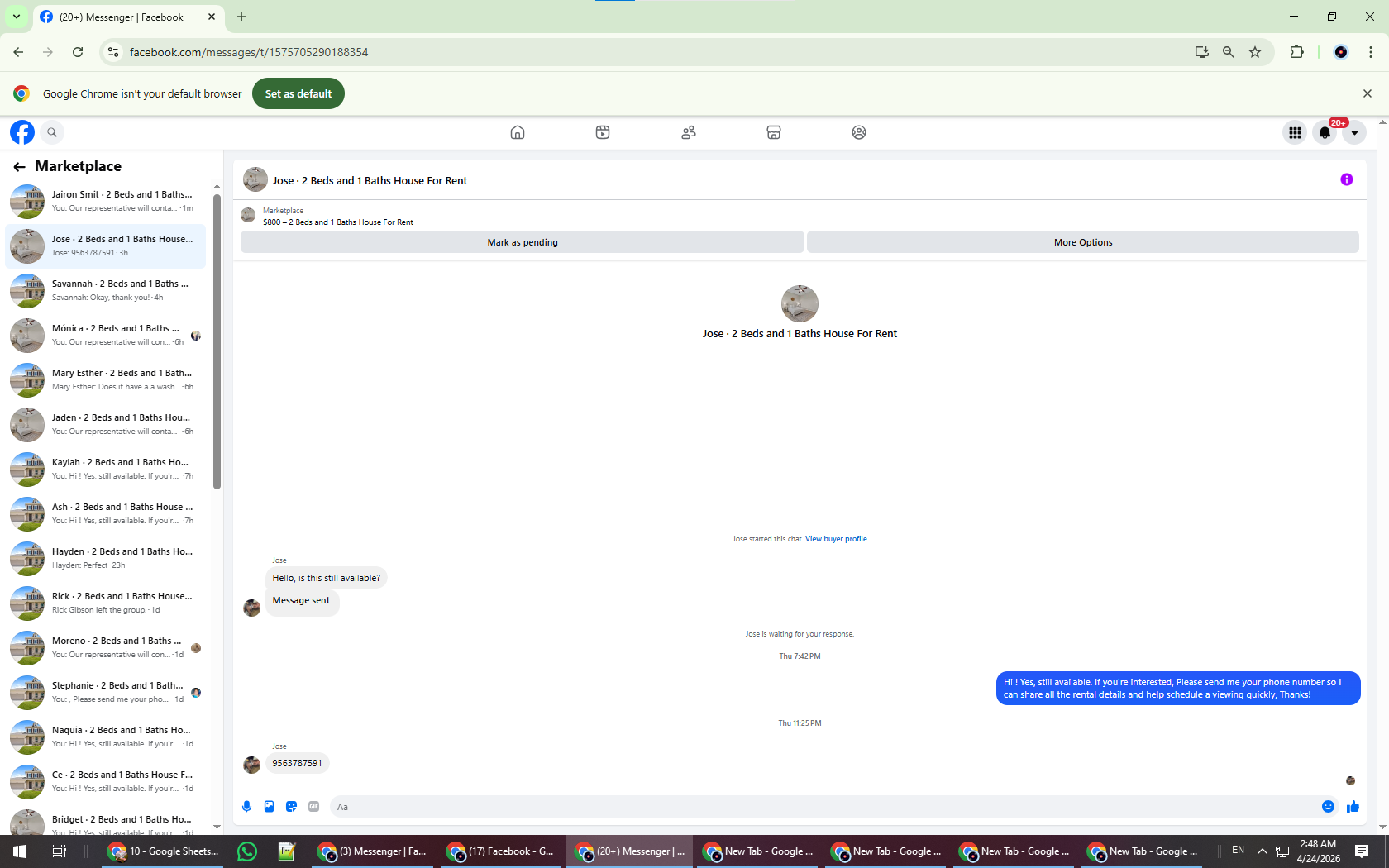Screen dimensions: 1389x868
Task: Open tab search dropdown chevron
Action: [x=16, y=17]
